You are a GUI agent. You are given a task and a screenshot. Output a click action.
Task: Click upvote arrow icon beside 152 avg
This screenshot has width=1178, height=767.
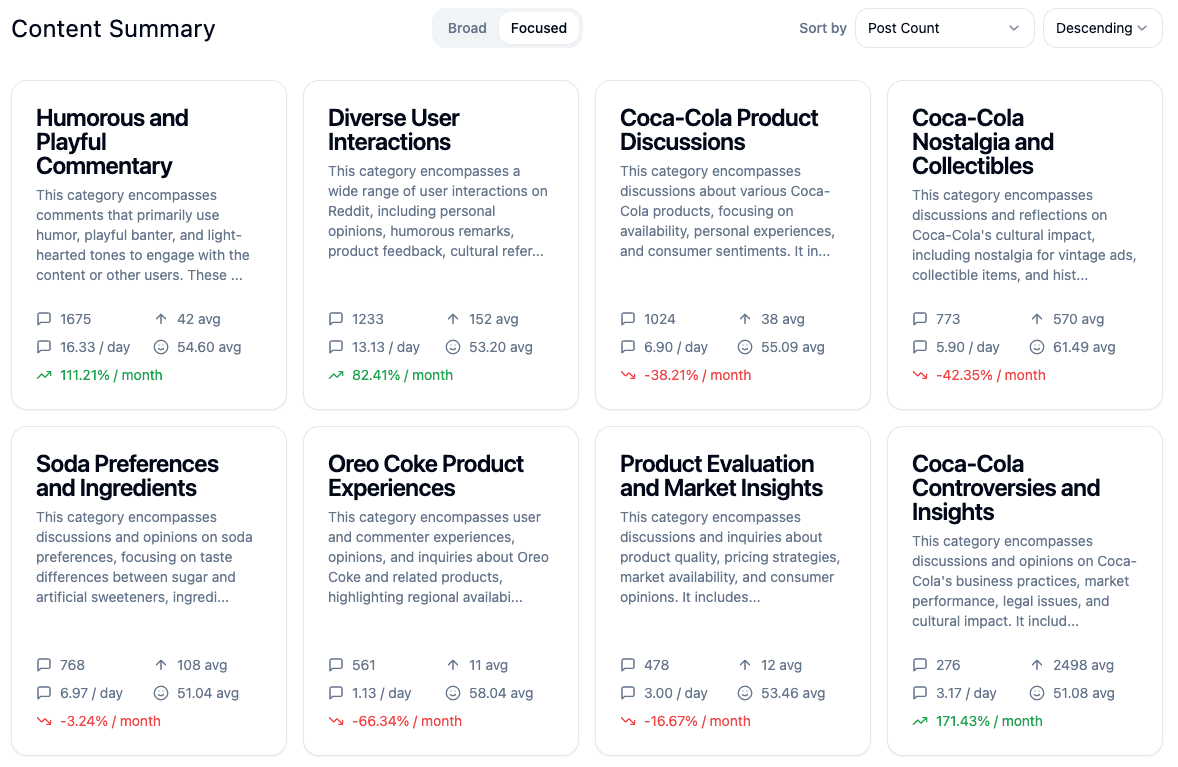click(x=453, y=319)
